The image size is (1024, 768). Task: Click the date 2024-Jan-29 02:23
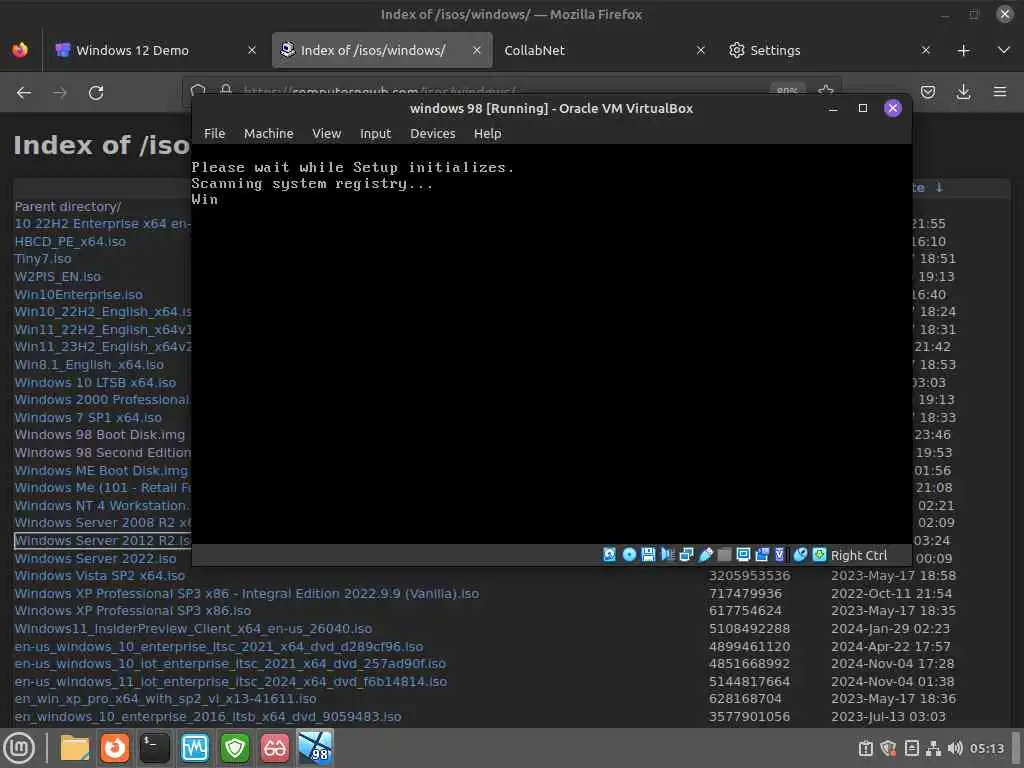pos(891,628)
